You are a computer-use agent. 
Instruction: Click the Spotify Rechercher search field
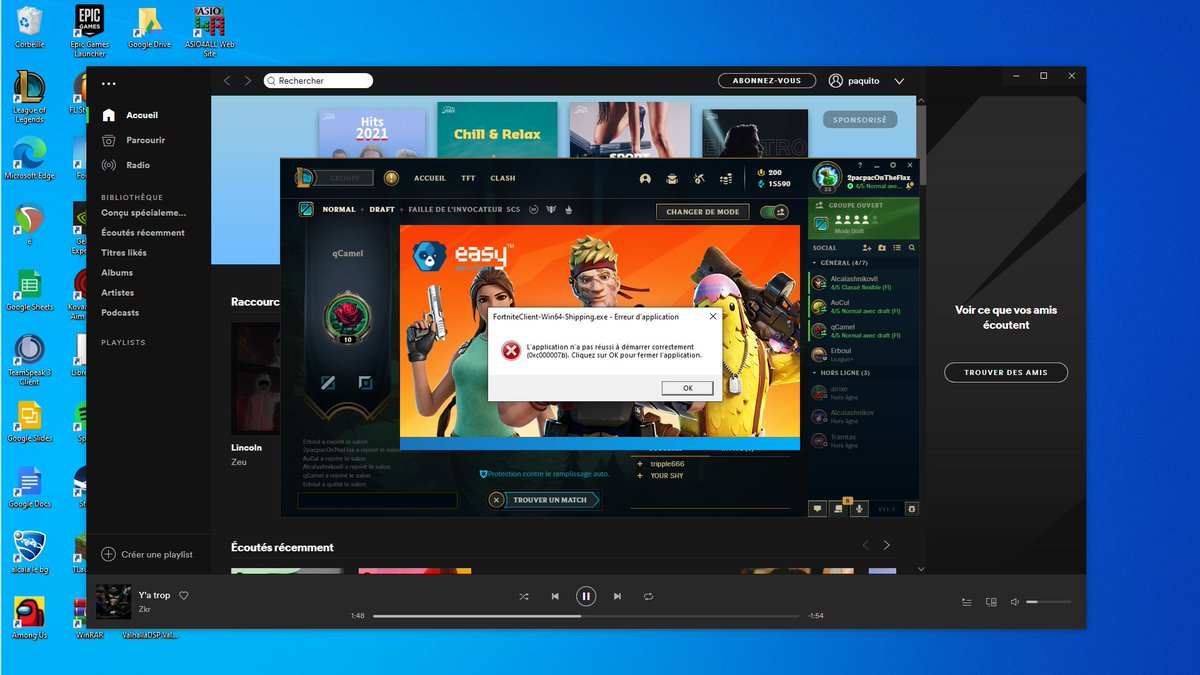[318, 81]
